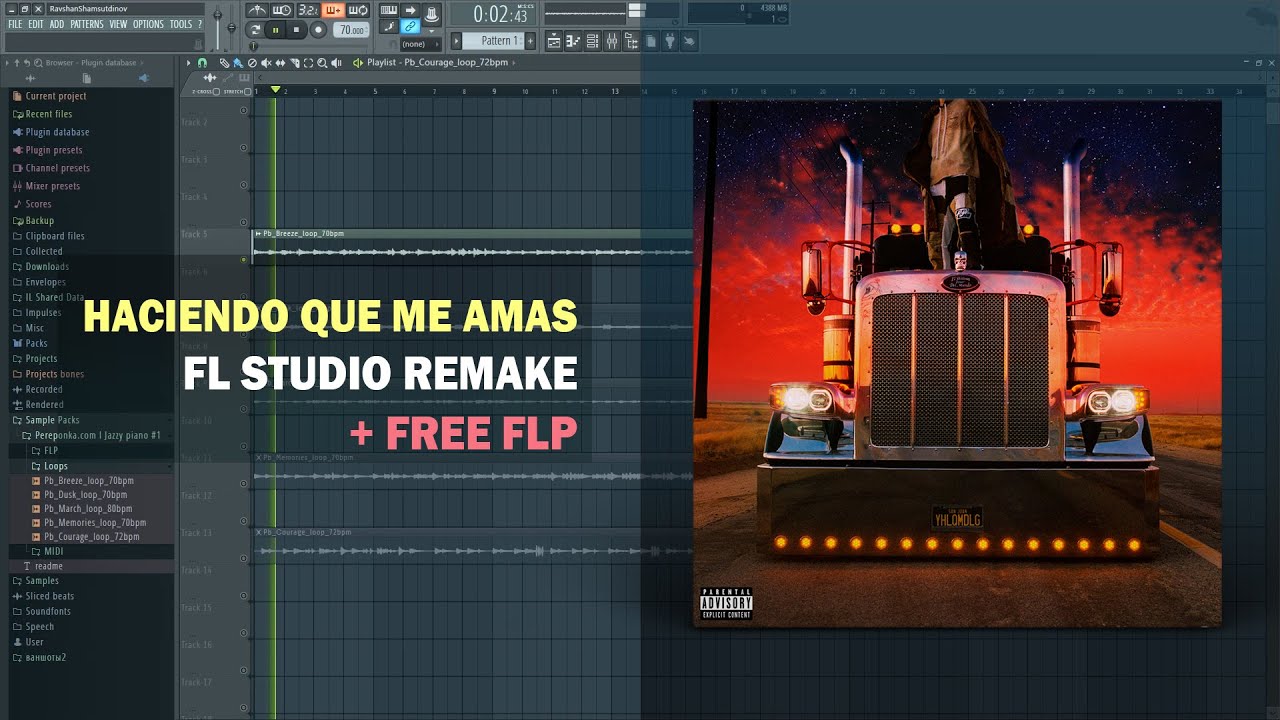Collapse Pereponka.com Jazzy piano #1 folder

pos(91,436)
